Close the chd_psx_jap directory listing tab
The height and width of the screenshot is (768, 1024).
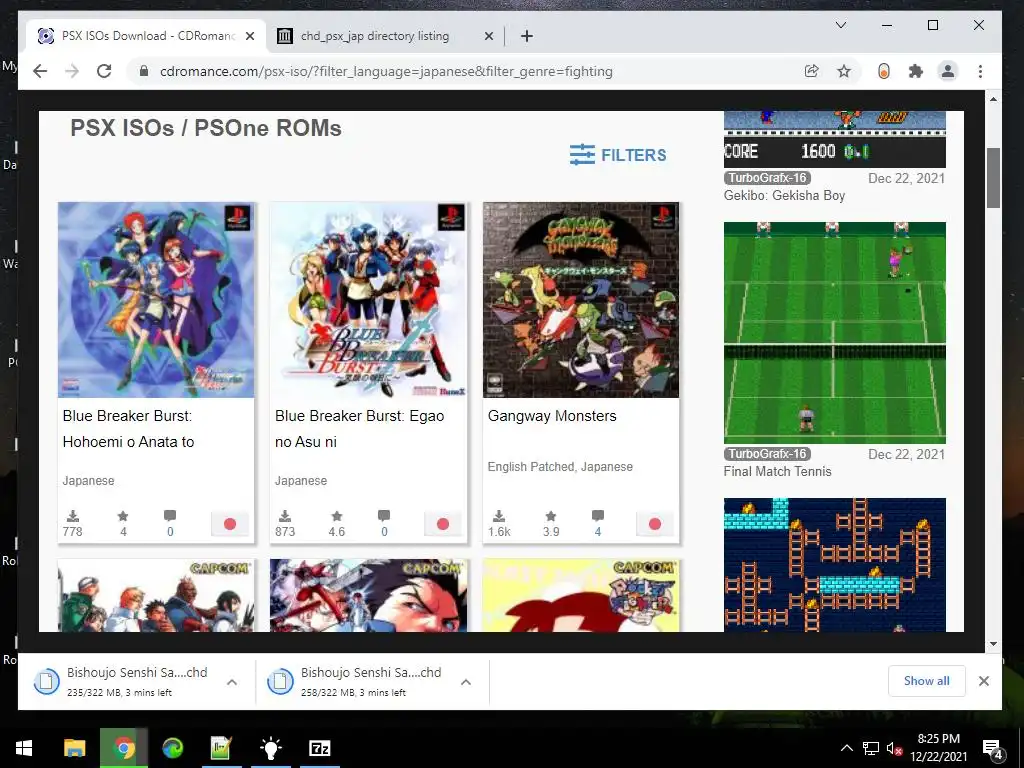(x=488, y=36)
